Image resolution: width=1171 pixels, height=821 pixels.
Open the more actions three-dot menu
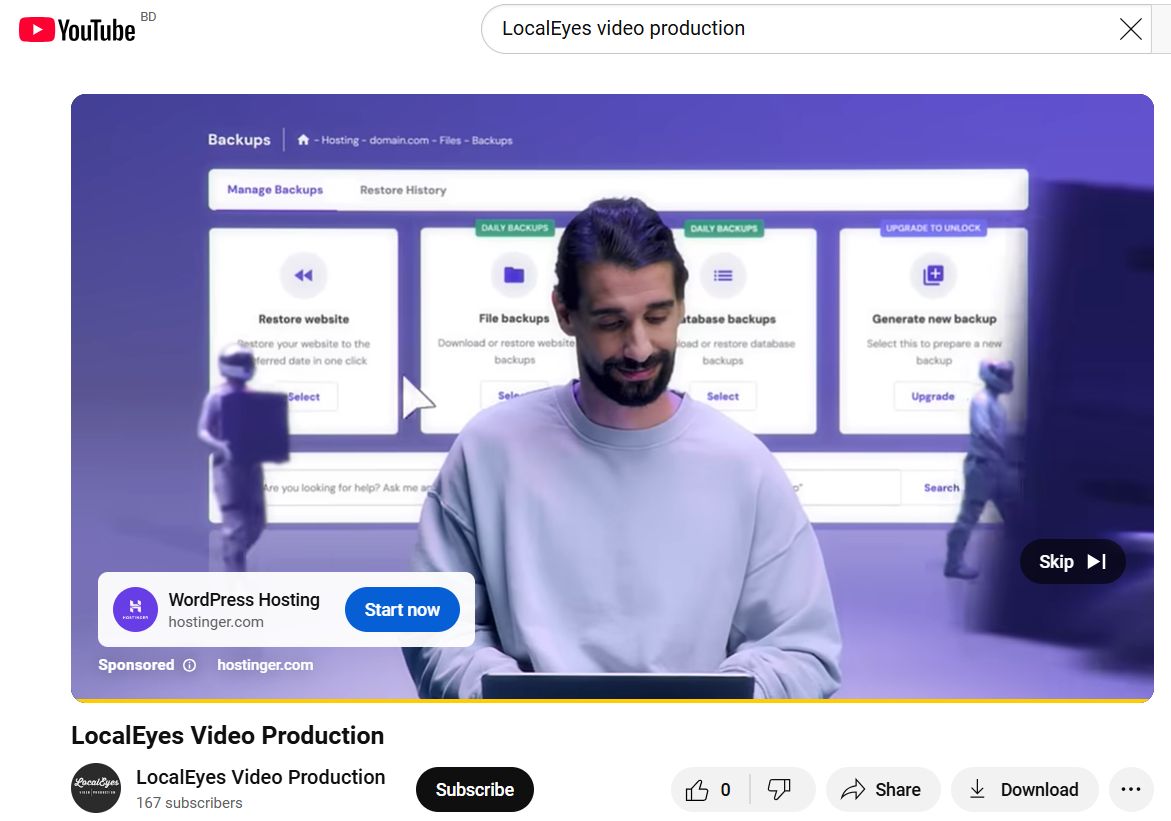coord(1130,790)
